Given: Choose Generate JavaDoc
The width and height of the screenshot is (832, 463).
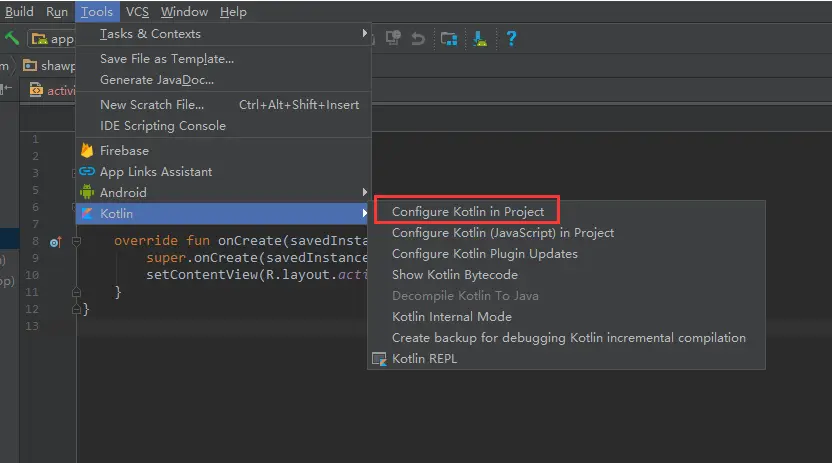Looking at the screenshot, I should click(223, 80).
